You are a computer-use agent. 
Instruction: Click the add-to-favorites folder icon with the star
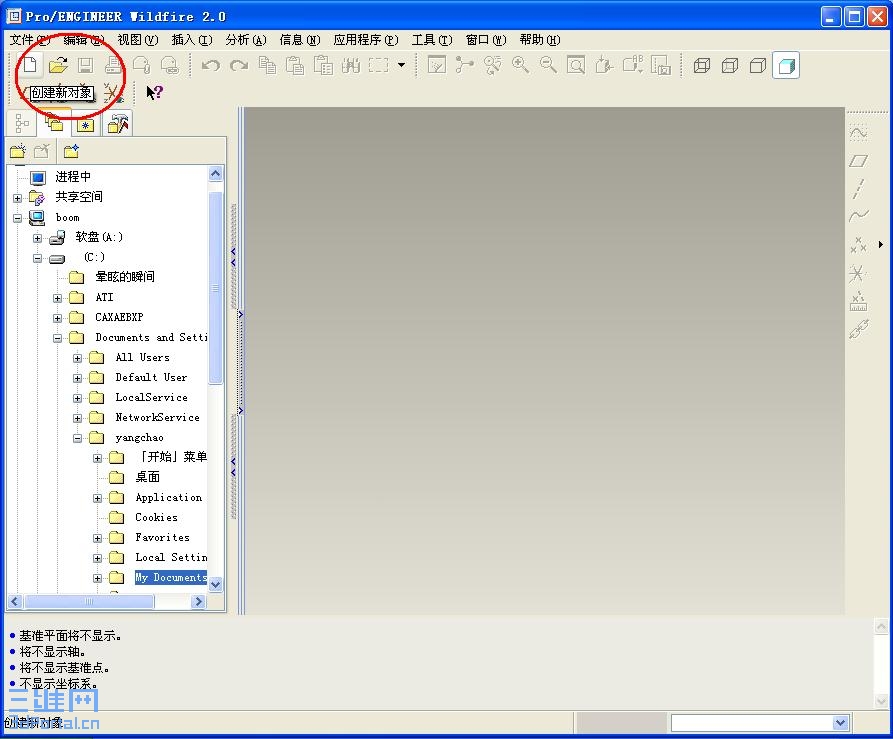(71, 151)
